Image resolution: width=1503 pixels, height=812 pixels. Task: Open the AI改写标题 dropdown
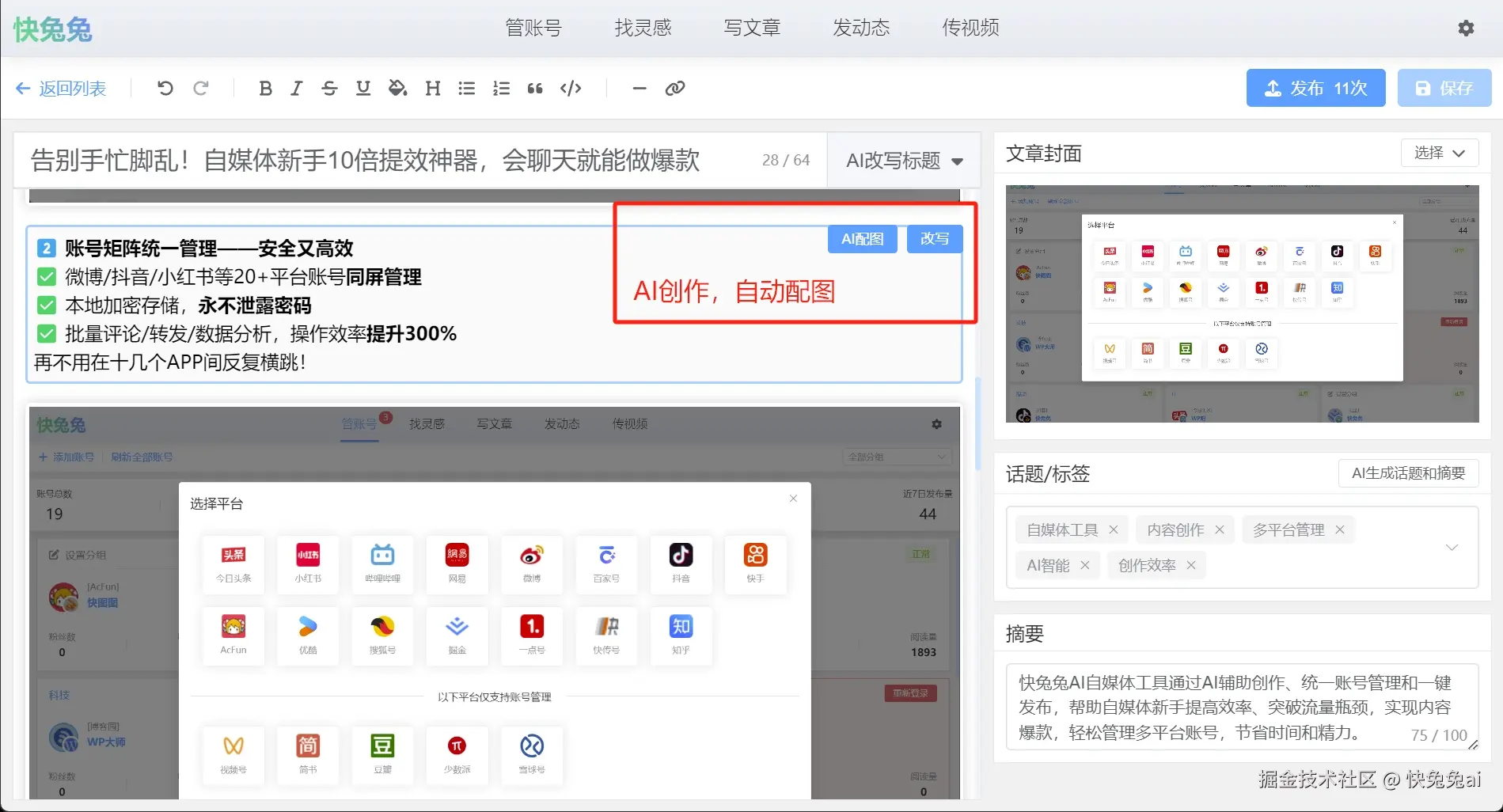pyautogui.click(x=901, y=160)
